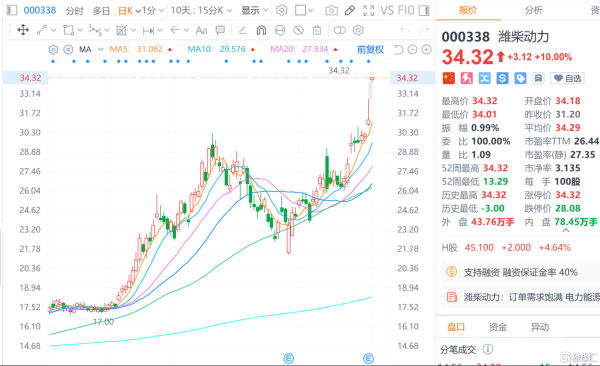Remove the MA indicator with X icon
Screen dimensions: 600x366
tap(68, 49)
